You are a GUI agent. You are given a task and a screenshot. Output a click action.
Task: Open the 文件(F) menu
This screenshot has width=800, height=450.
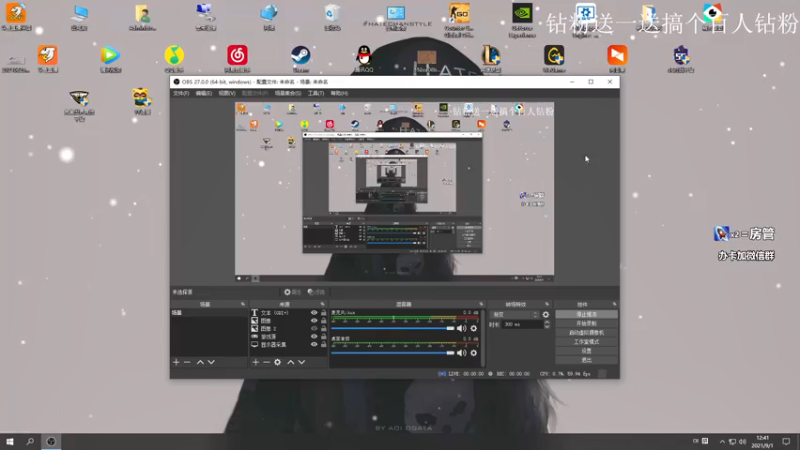coord(181,93)
